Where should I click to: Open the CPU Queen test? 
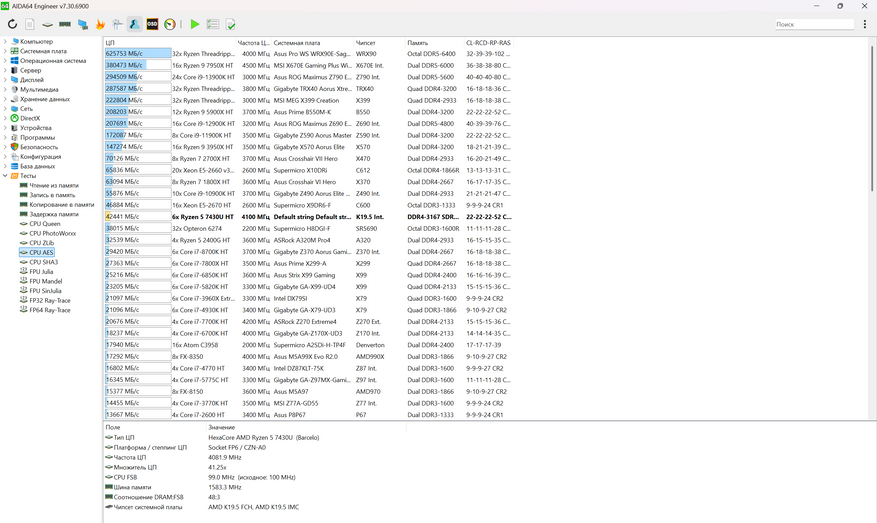coord(45,224)
